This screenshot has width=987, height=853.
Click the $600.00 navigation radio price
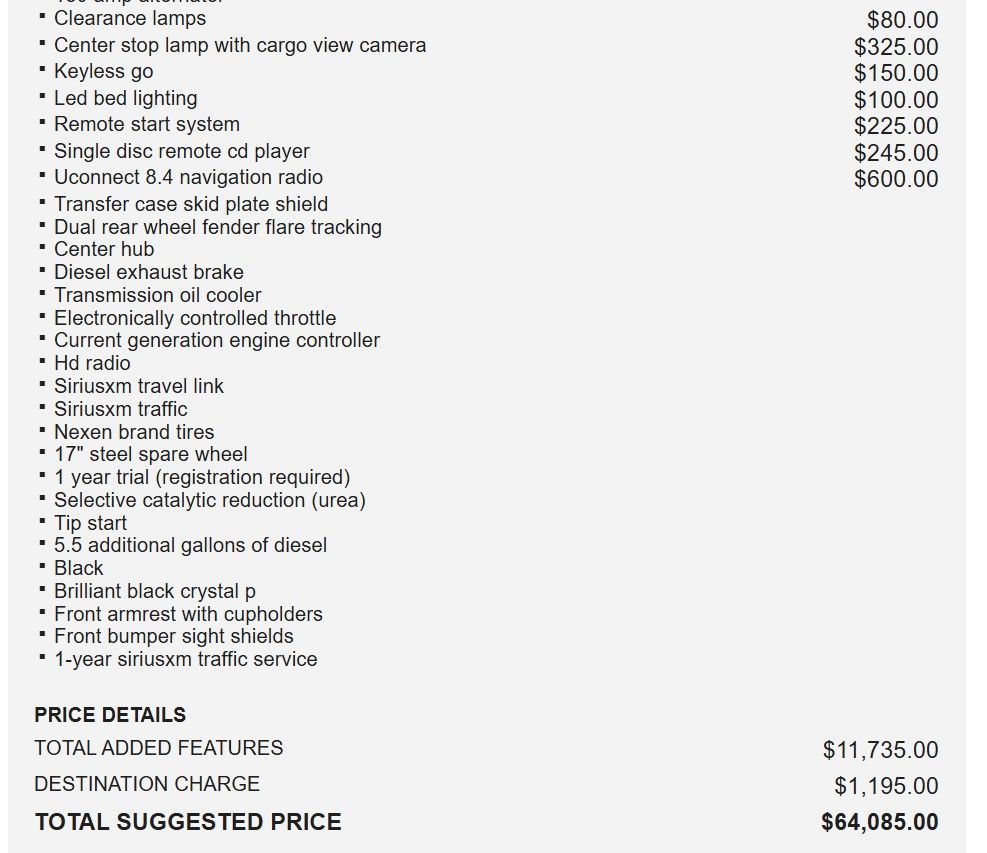tap(896, 179)
